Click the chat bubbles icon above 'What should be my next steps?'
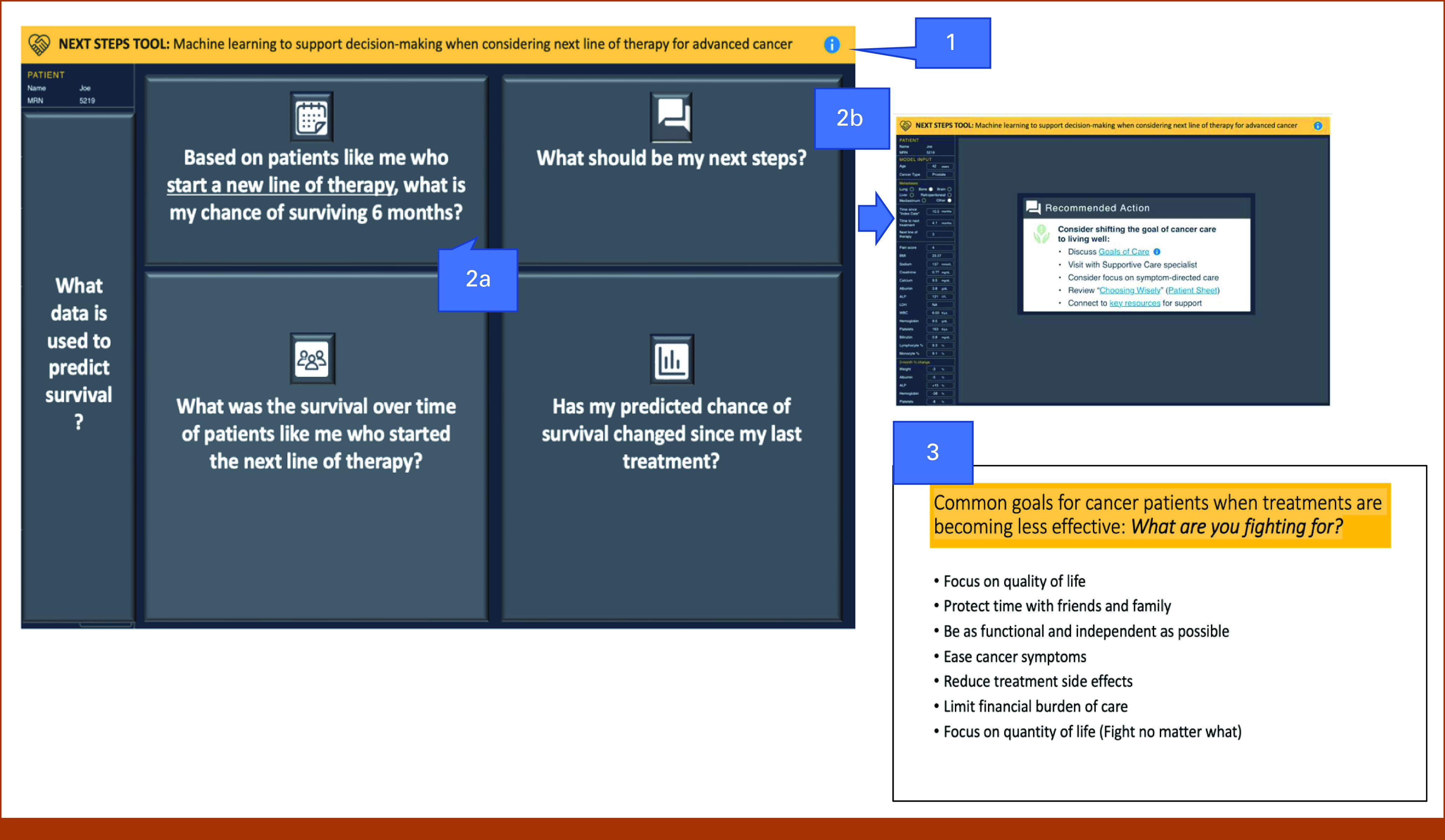The image size is (1445, 840). [671, 116]
